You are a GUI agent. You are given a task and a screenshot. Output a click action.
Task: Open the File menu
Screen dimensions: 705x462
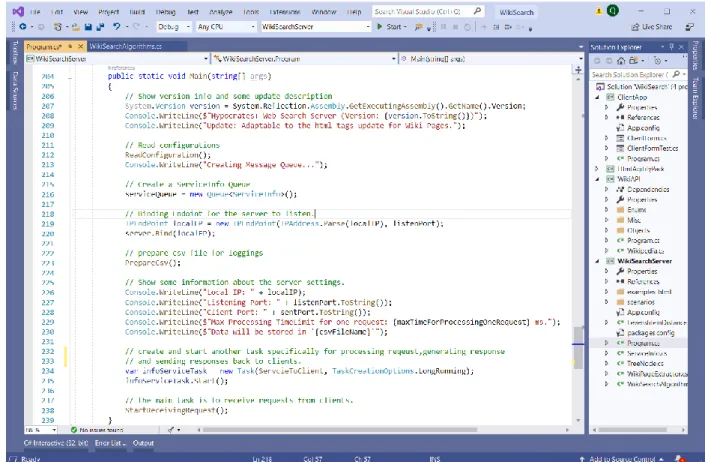pyautogui.click(x=35, y=12)
